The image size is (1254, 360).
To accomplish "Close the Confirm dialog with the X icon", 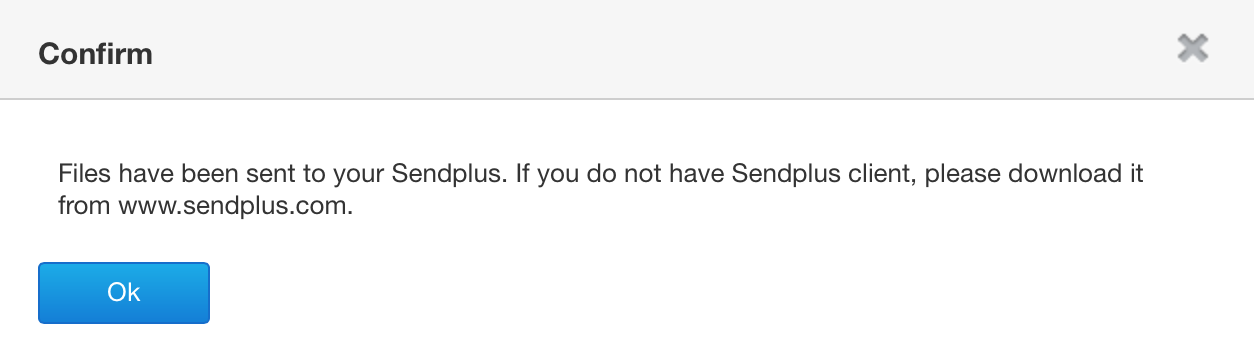I will tap(1192, 48).
